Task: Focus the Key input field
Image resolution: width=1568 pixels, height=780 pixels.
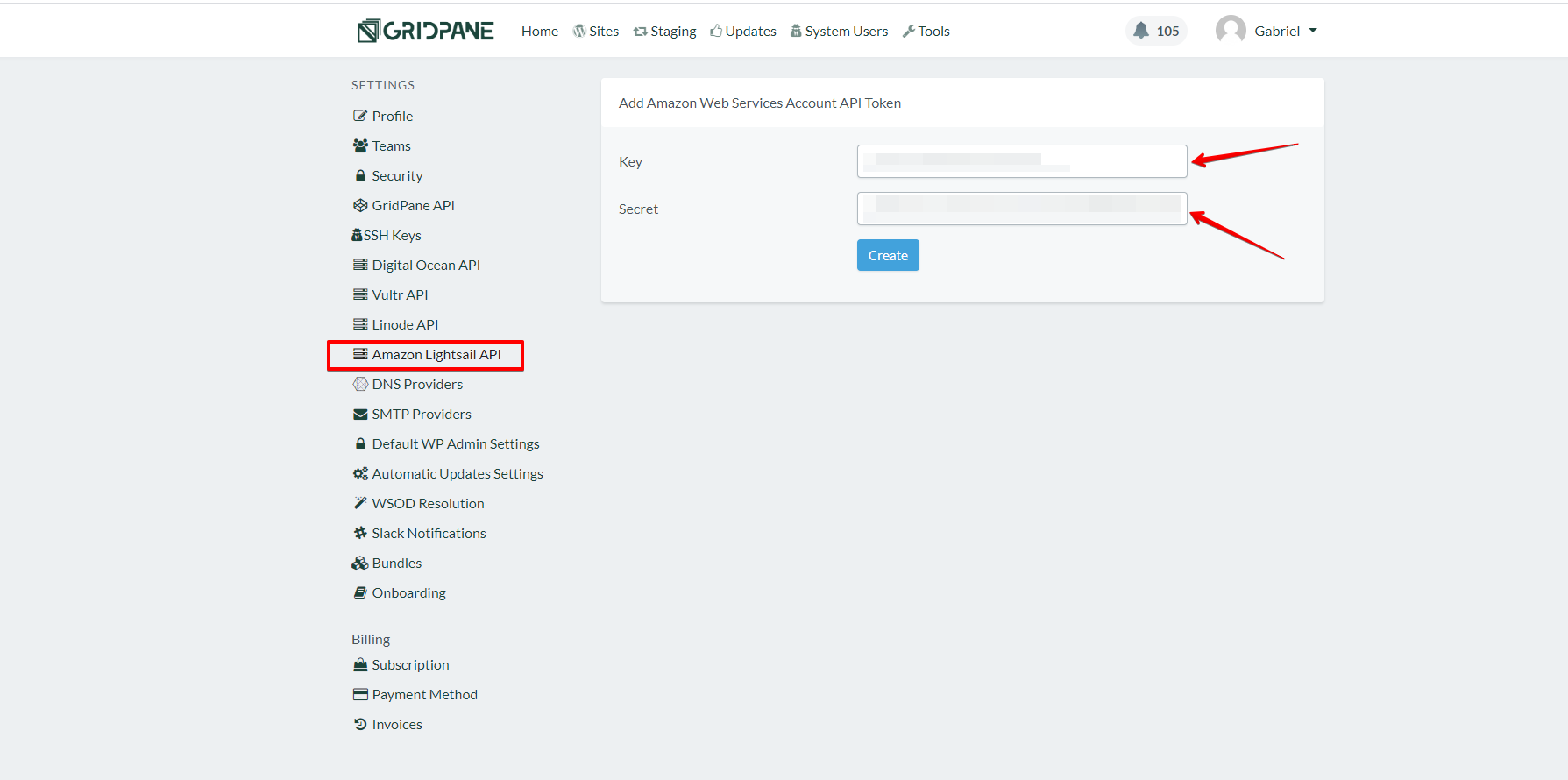Action: (1022, 161)
